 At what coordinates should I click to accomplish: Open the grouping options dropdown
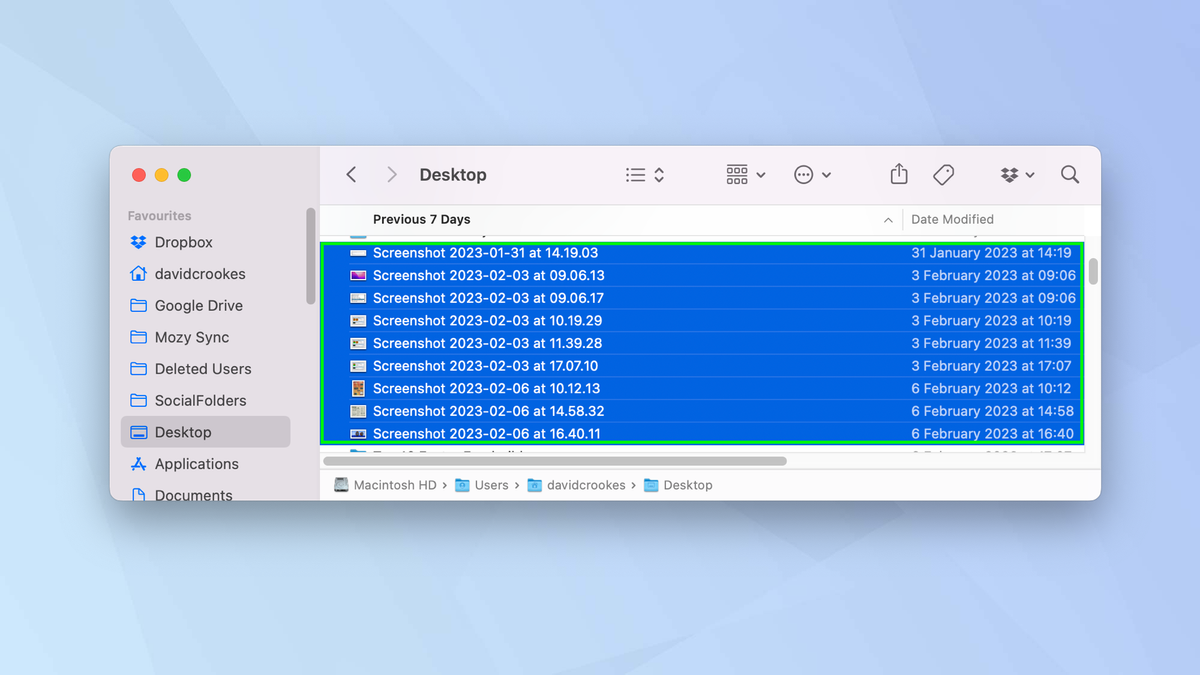click(x=744, y=174)
